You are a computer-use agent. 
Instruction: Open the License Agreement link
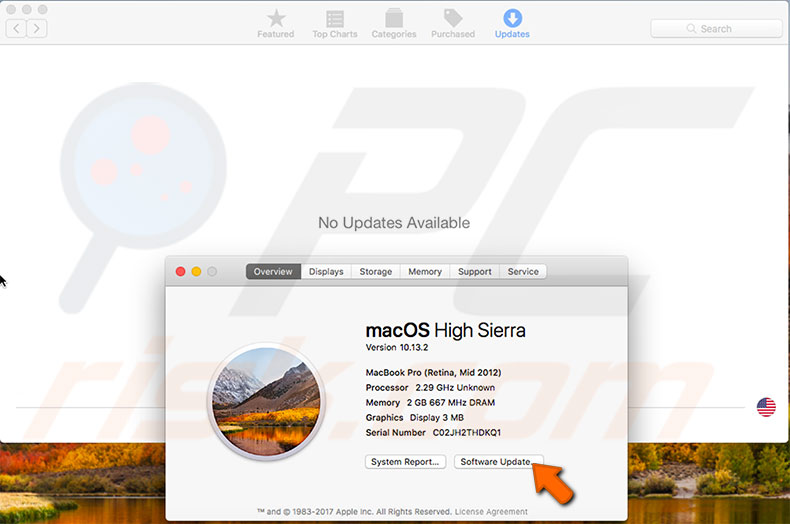pyautogui.click(x=491, y=511)
